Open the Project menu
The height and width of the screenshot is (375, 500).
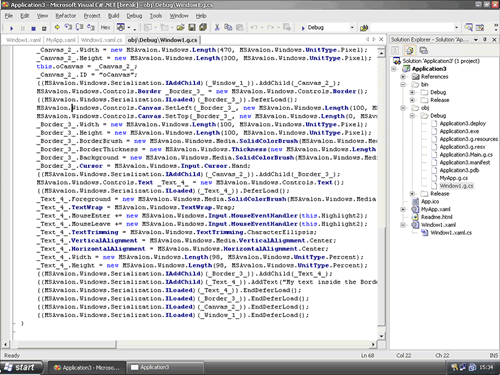point(92,16)
